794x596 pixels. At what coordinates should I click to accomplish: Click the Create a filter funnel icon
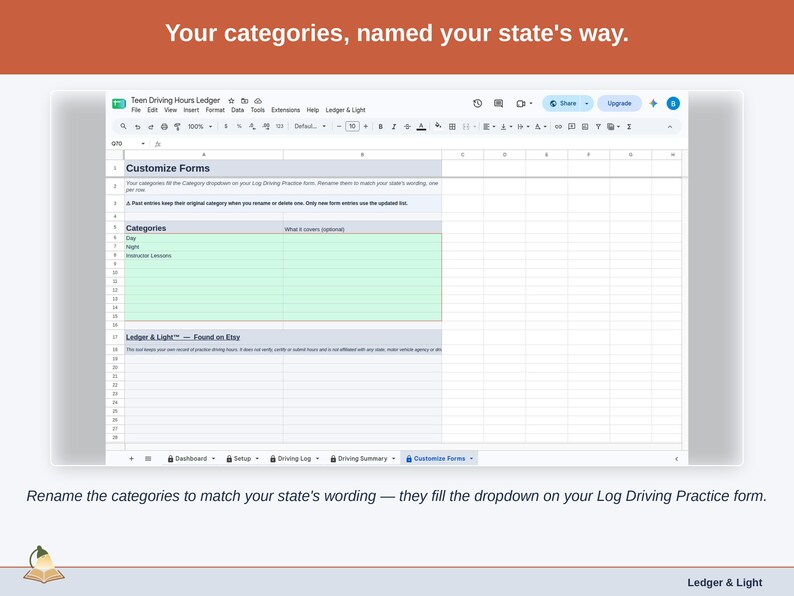tap(598, 127)
